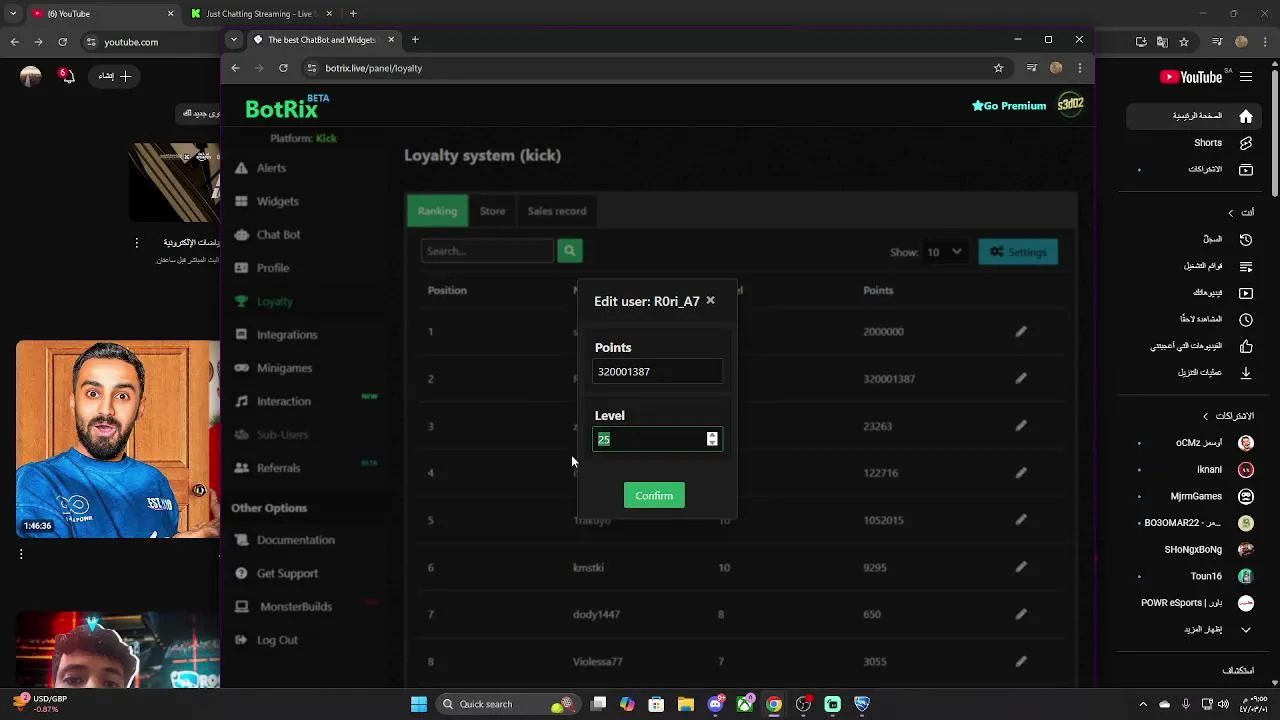Close the Edit user R0ri_A7 dialog
Screen dimensions: 1280x720
tap(710, 300)
